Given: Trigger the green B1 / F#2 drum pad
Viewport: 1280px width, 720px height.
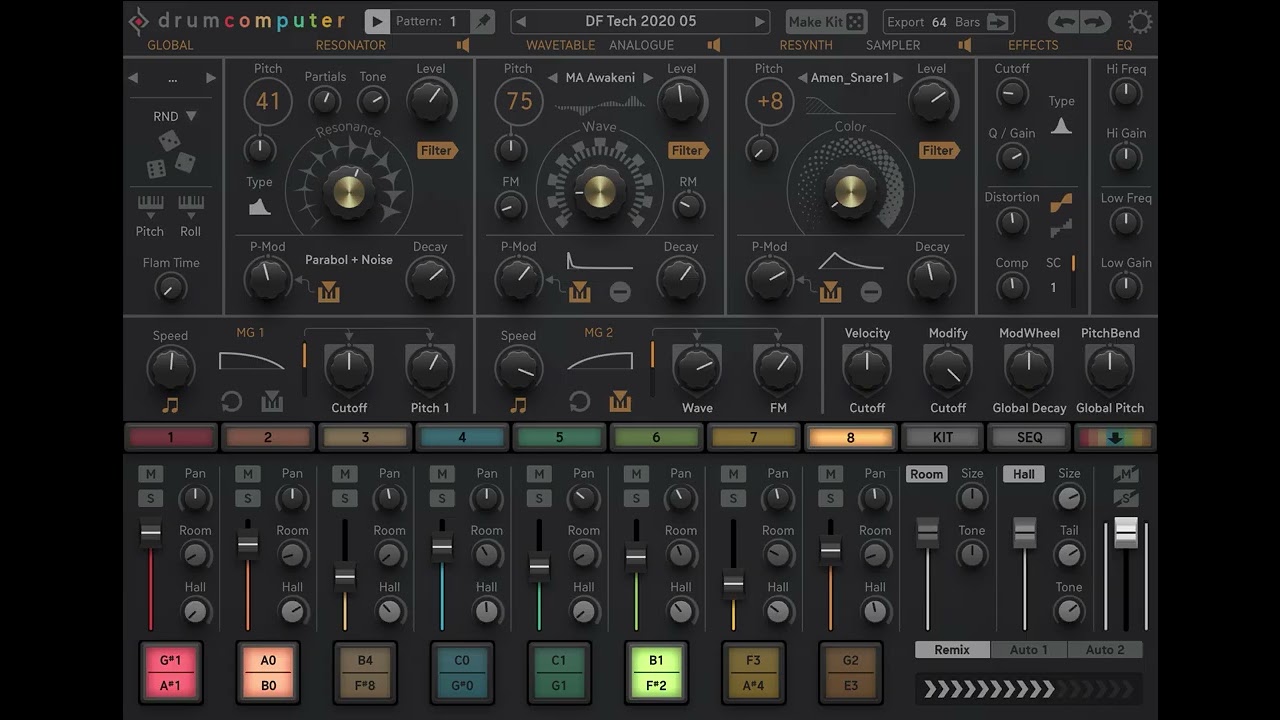Looking at the screenshot, I should point(656,673).
